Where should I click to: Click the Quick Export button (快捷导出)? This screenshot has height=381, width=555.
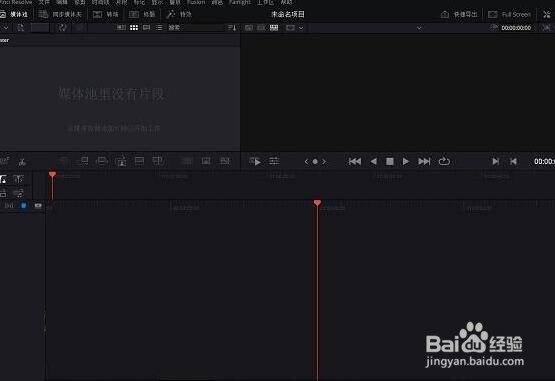459,15
